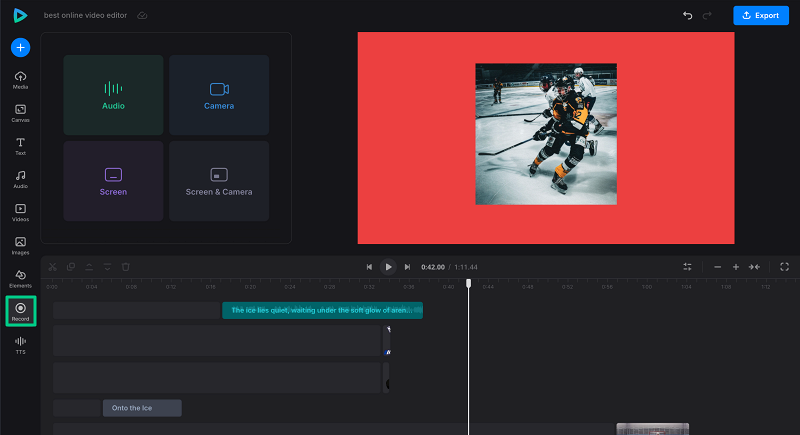Image resolution: width=800 pixels, height=435 pixels.
Task: Skip to the next clip
Action: (407, 267)
